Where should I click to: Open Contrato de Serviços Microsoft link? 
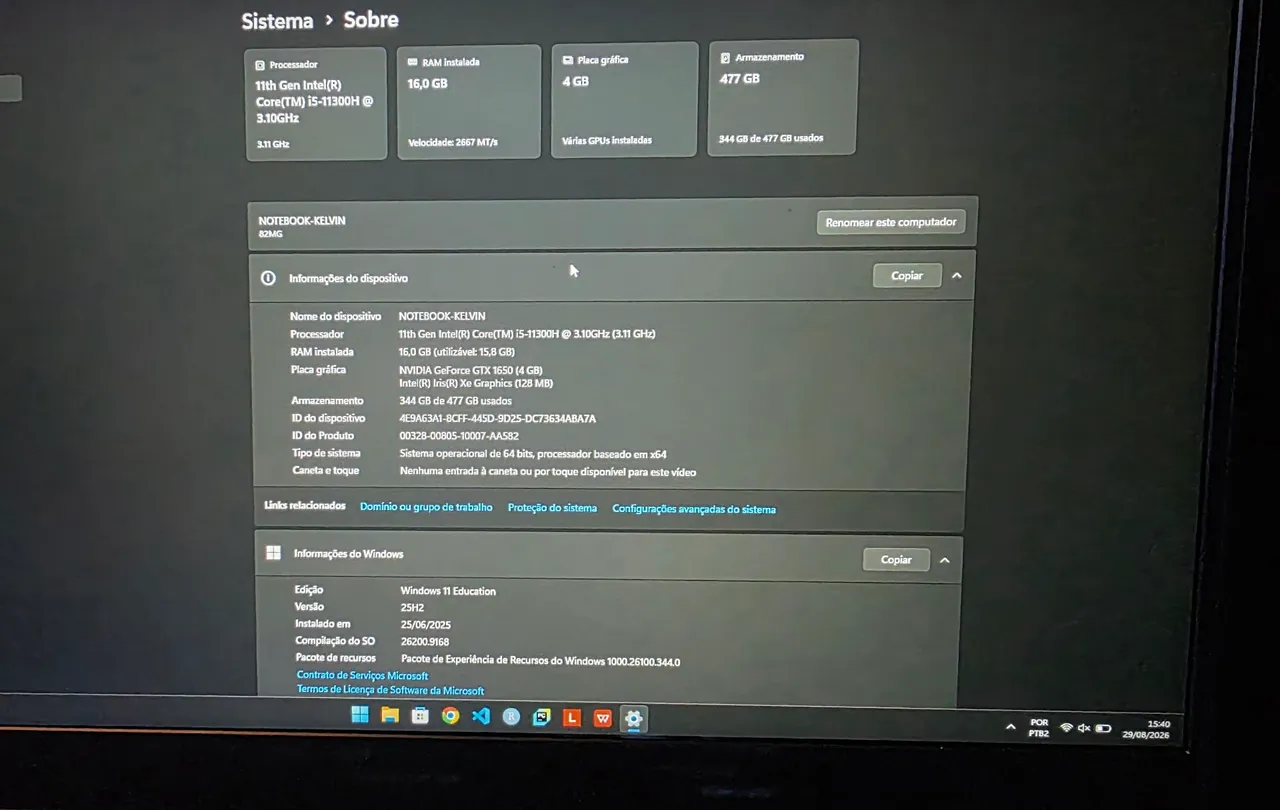[x=362, y=676]
